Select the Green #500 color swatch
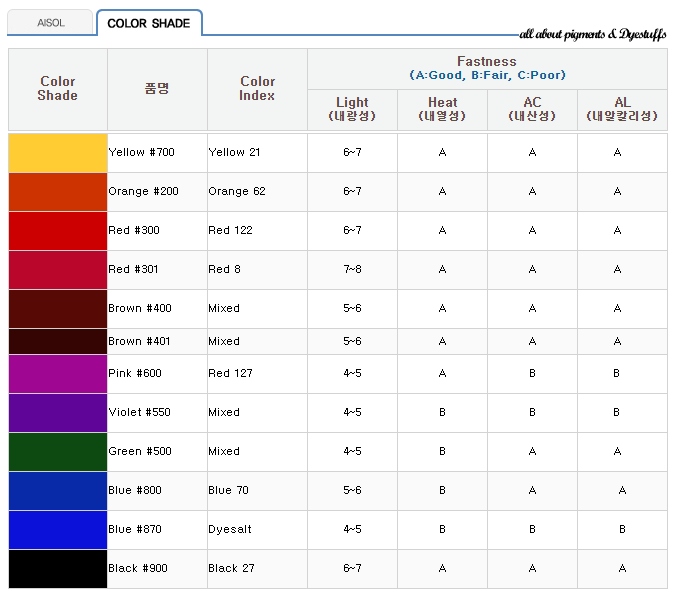 pos(58,451)
